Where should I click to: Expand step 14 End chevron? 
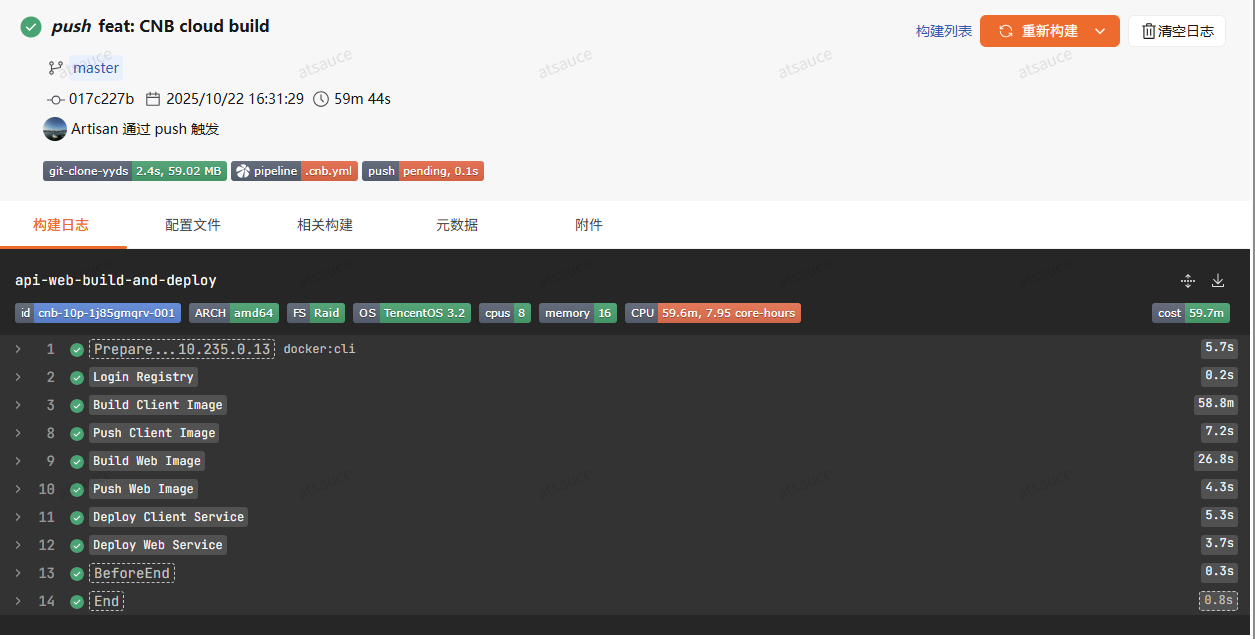18,601
